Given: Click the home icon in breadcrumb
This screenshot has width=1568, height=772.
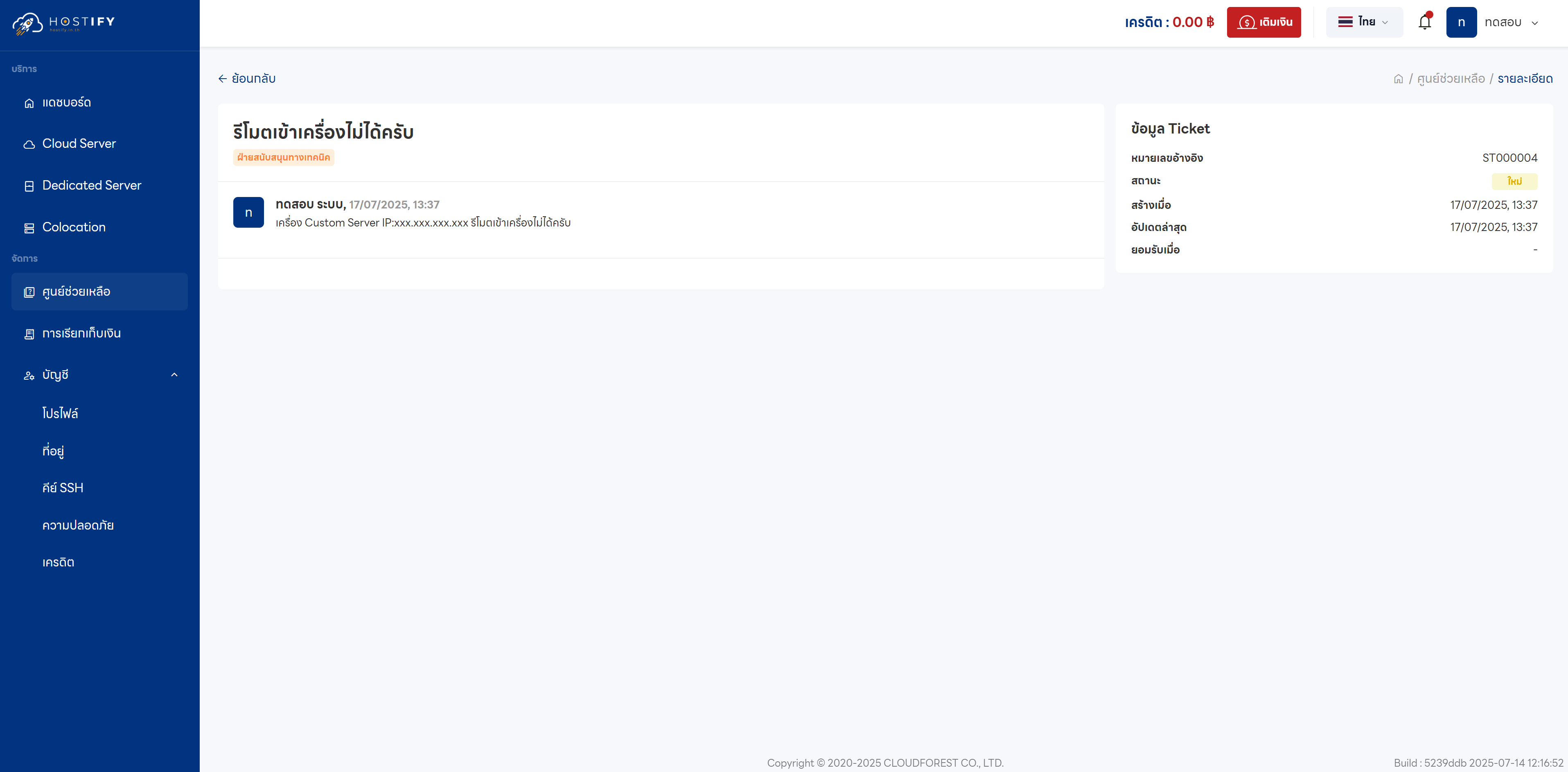Looking at the screenshot, I should (x=1398, y=79).
